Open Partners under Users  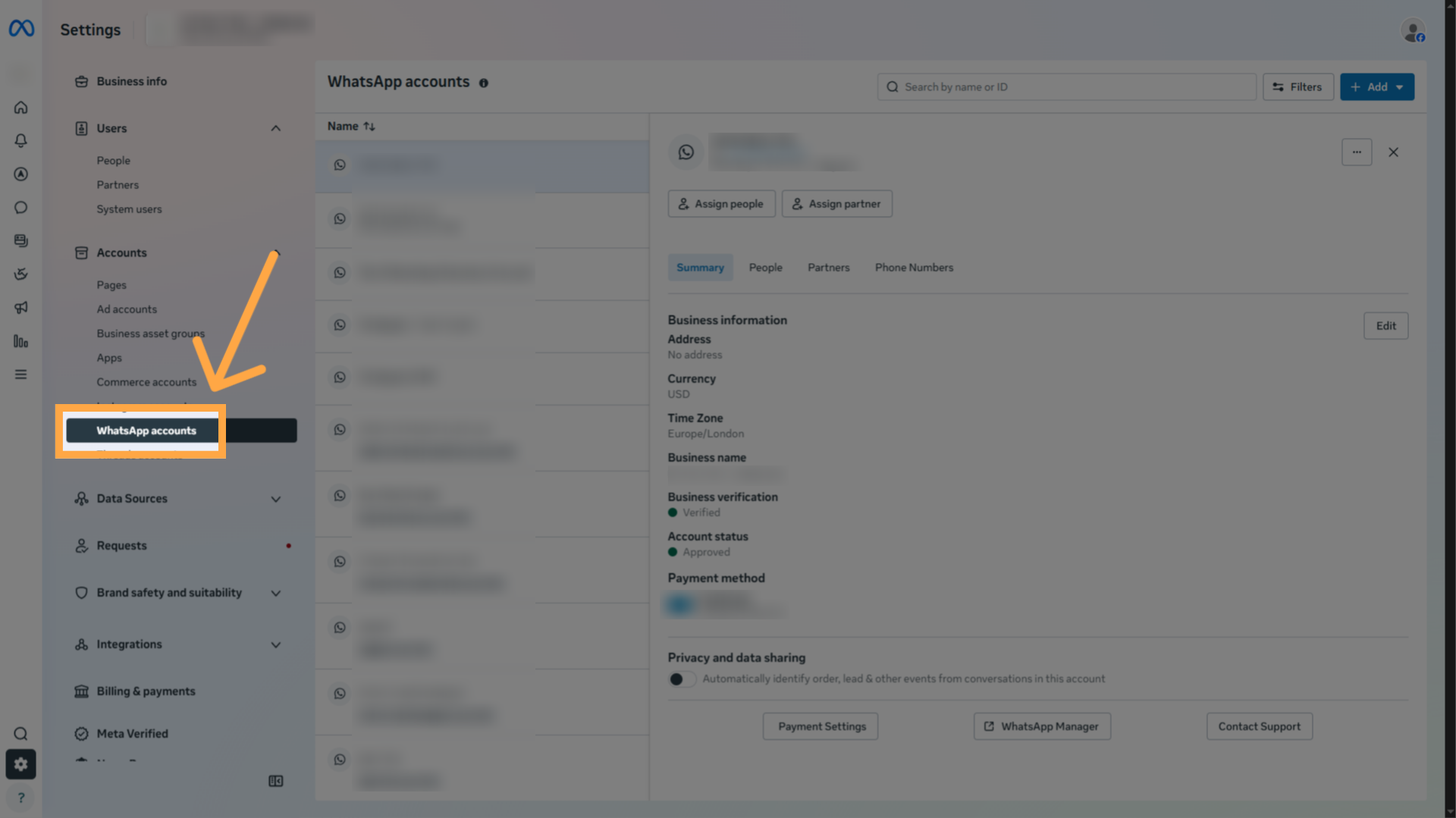click(118, 185)
